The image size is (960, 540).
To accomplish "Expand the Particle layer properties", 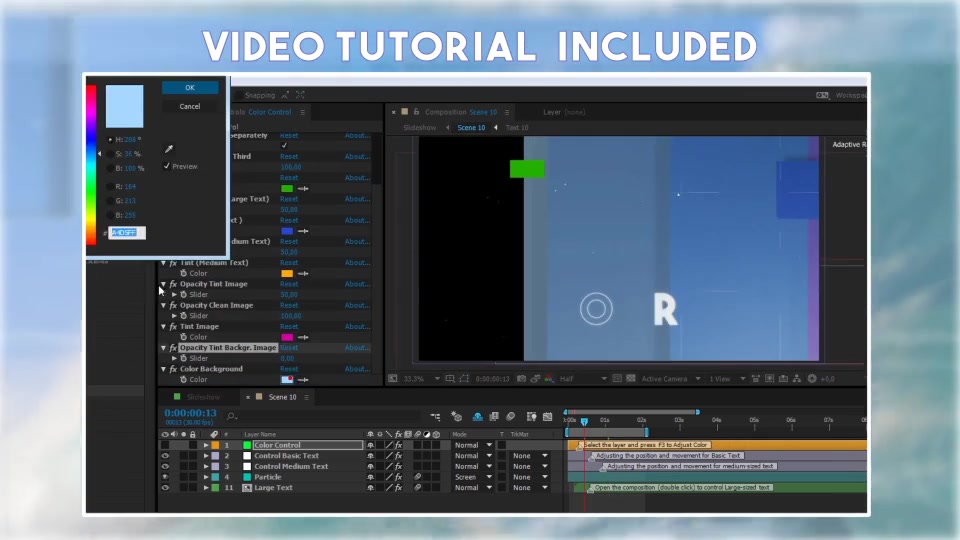I will click(x=206, y=477).
